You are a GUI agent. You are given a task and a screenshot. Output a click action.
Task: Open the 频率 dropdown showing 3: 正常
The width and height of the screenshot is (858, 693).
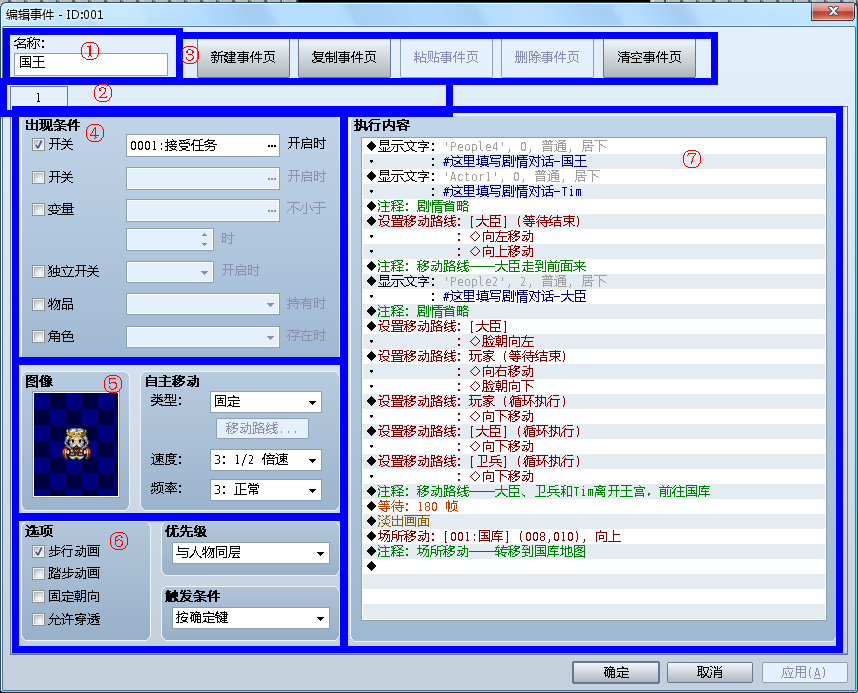coord(266,489)
